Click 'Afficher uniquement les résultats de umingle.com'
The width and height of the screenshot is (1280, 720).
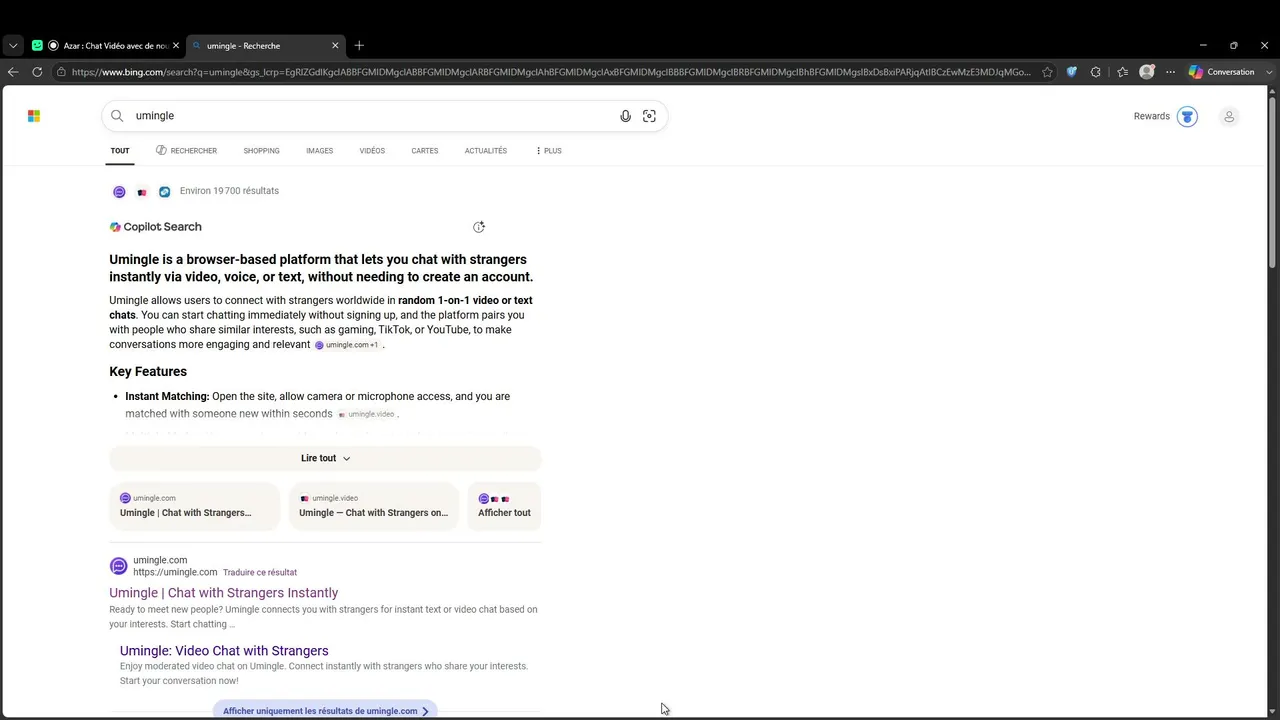tap(325, 711)
